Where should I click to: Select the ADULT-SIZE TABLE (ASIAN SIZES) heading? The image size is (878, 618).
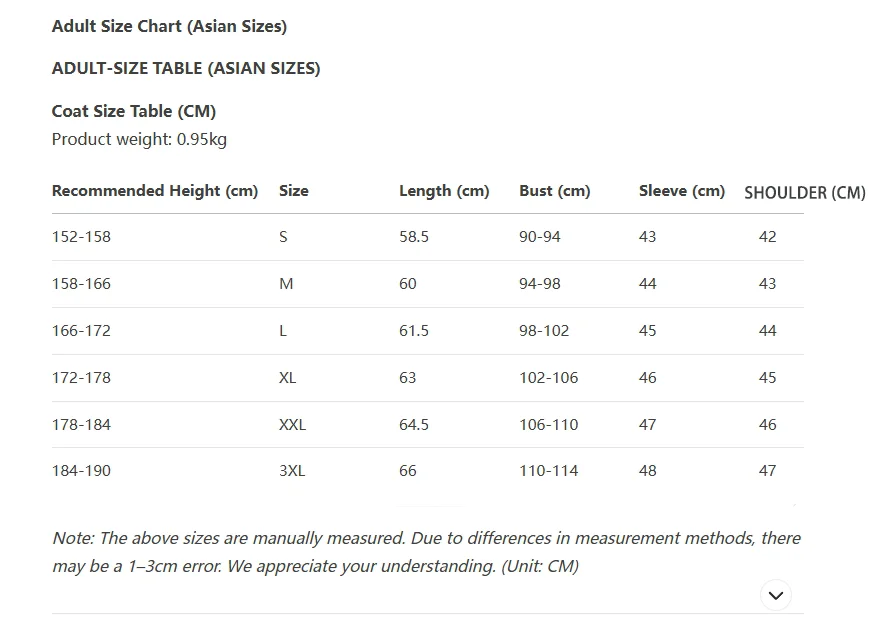(186, 68)
